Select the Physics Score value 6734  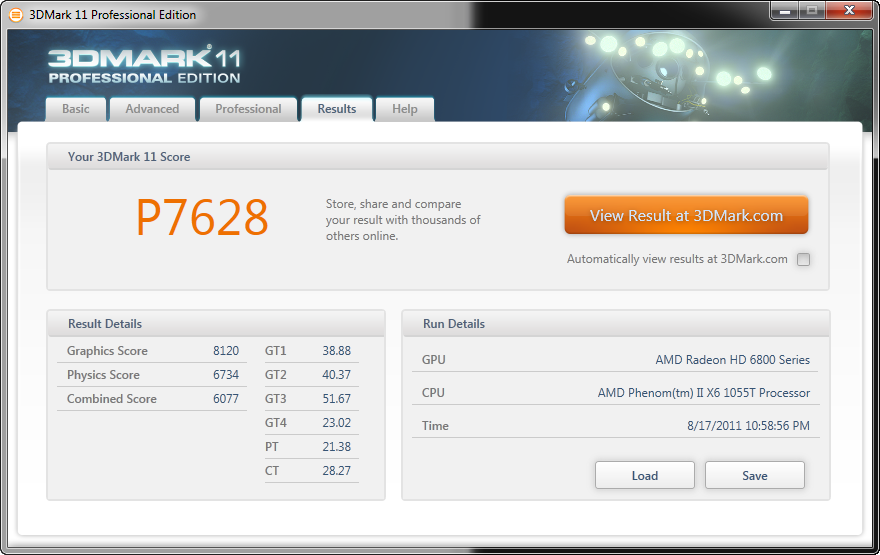point(226,375)
